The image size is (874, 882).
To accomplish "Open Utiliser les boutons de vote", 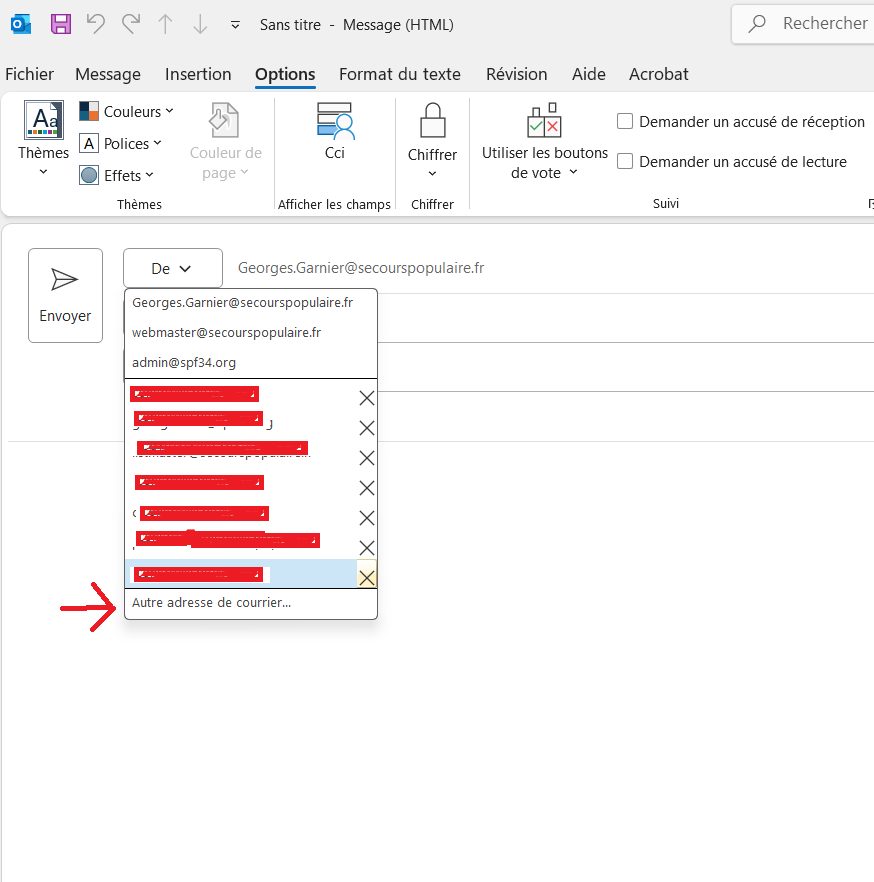I will (544, 142).
